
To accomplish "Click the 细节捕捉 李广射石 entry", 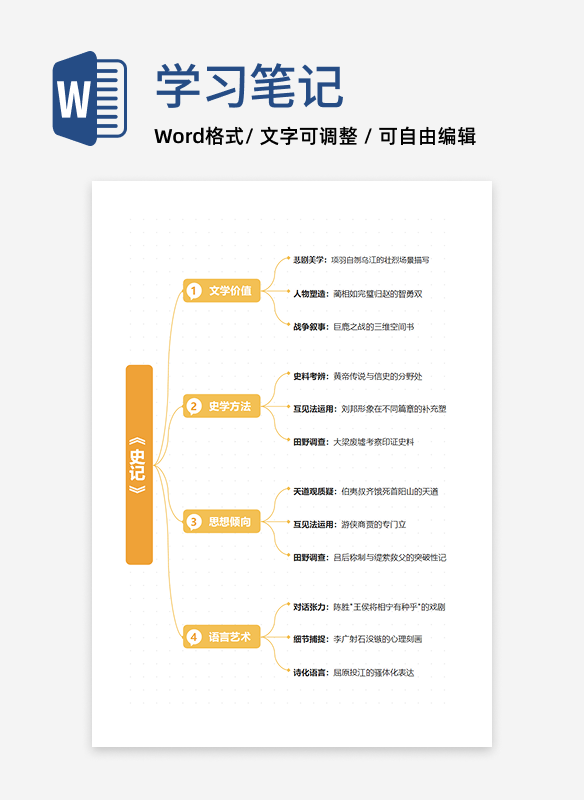I will coord(358,639).
